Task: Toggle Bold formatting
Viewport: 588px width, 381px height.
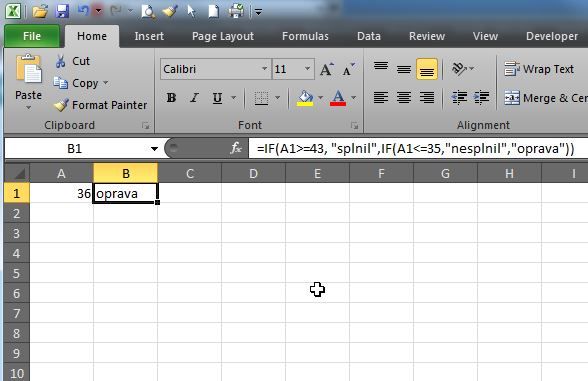Action: (x=171, y=98)
